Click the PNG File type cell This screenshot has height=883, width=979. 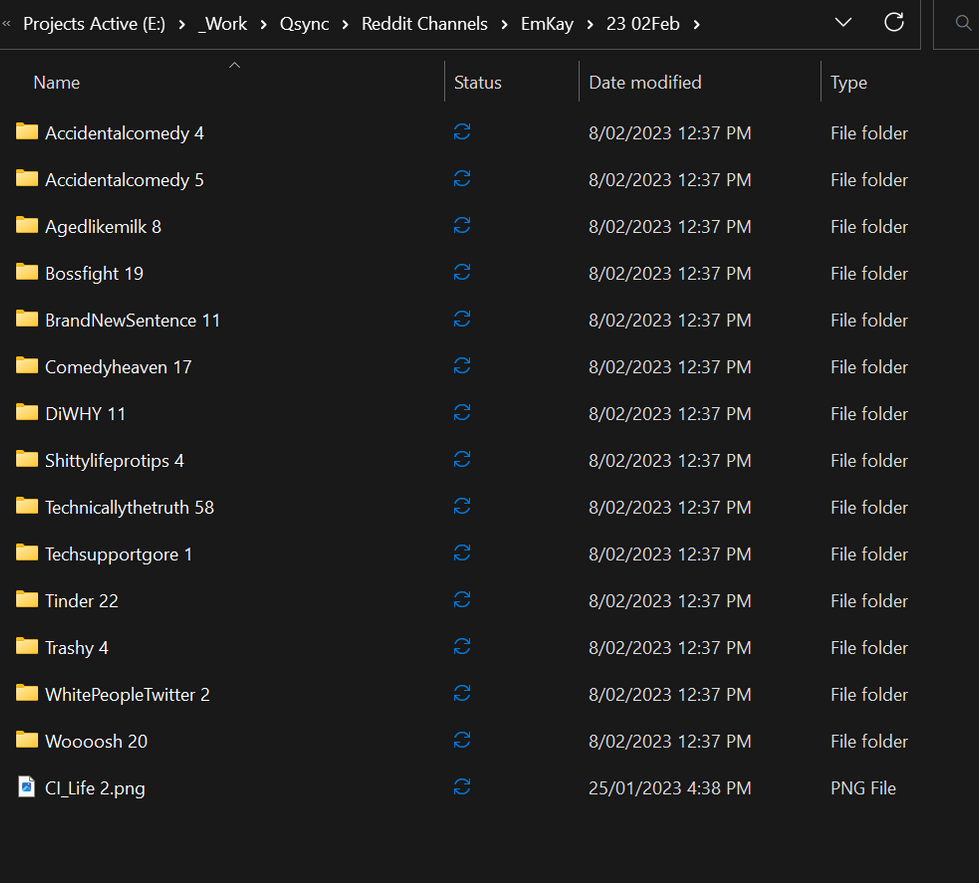coord(863,789)
